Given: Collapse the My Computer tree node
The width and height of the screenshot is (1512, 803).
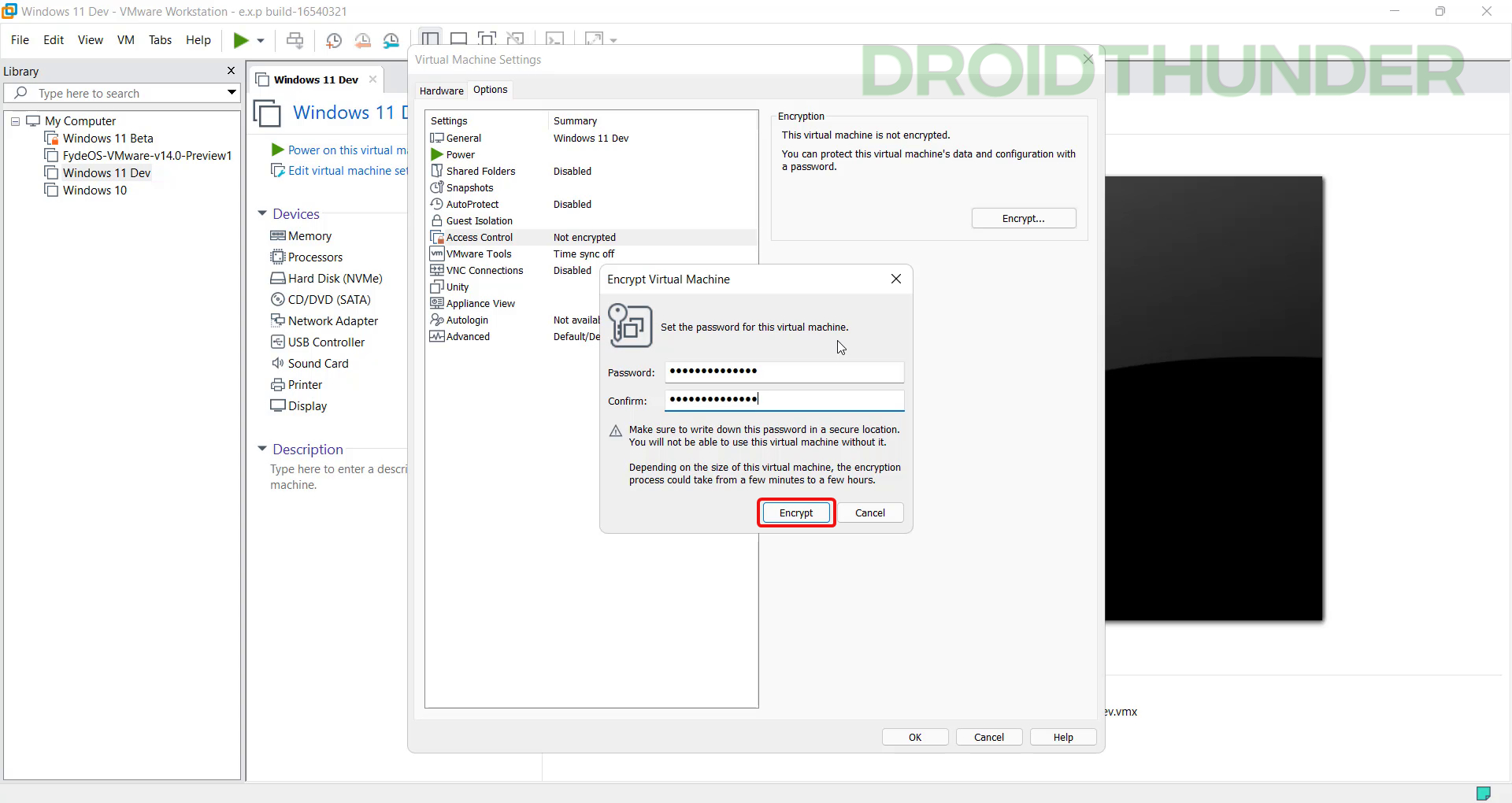Looking at the screenshot, I should (15, 121).
